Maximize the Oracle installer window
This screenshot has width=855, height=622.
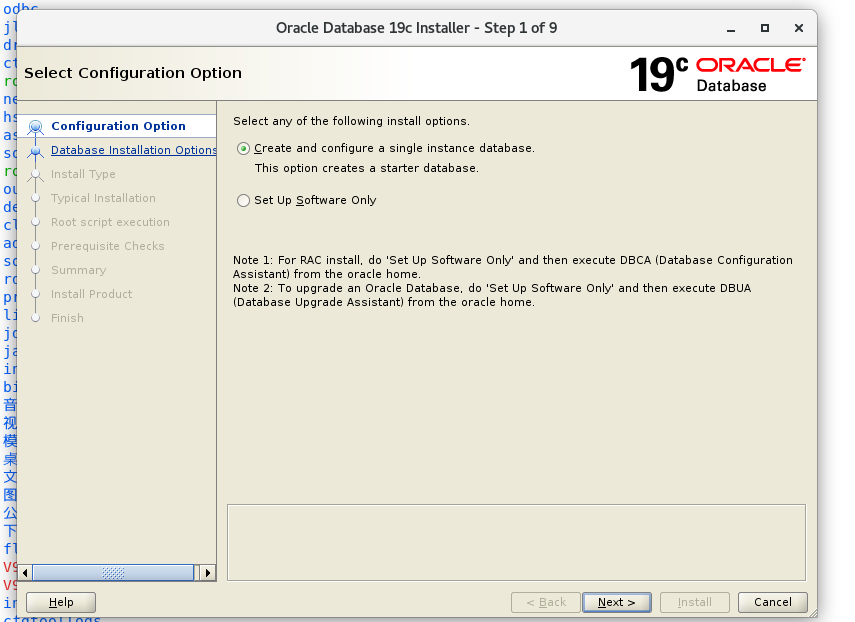765,28
